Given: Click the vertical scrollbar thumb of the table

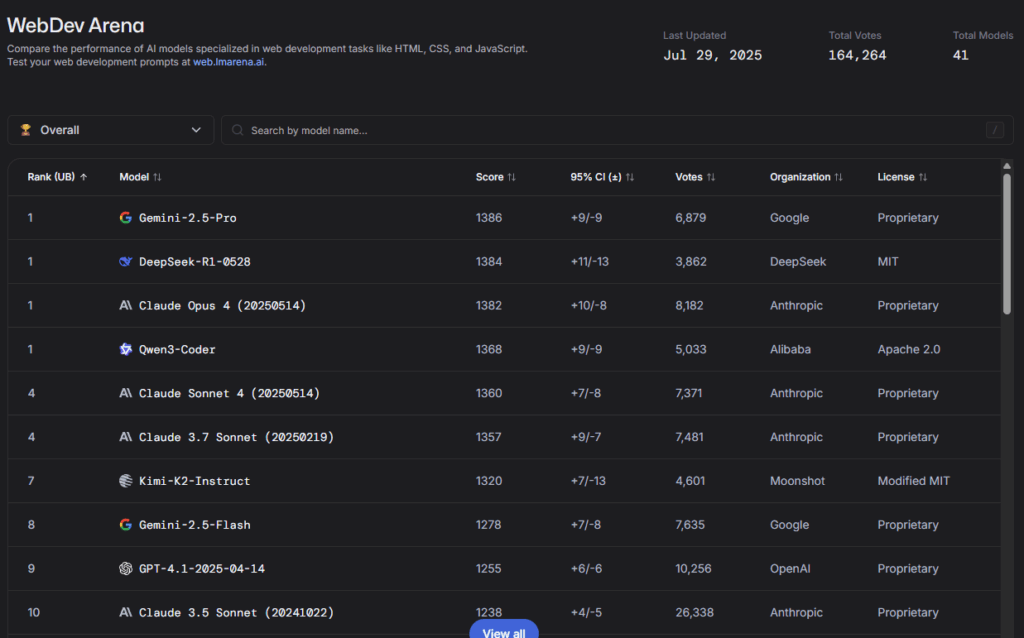Looking at the screenshot, I should point(1006,243).
